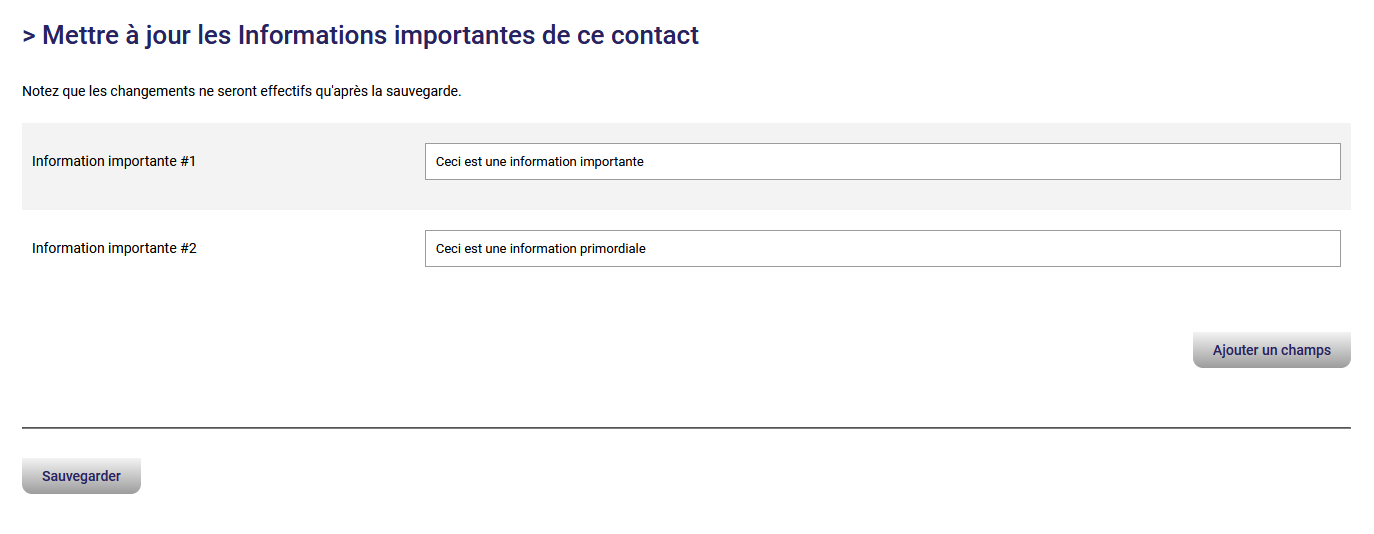The width and height of the screenshot is (1374, 534).
Task: Click the word 'primordiale' in the second field
Action: click(x=612, y=248)
